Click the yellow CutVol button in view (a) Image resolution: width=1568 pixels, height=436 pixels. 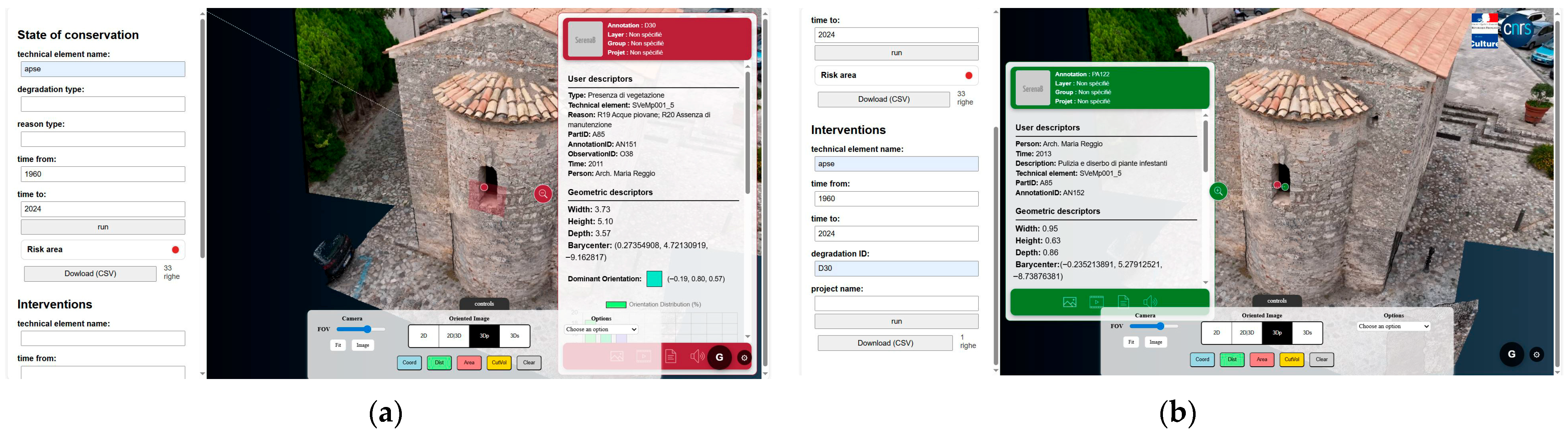(498, 363)
